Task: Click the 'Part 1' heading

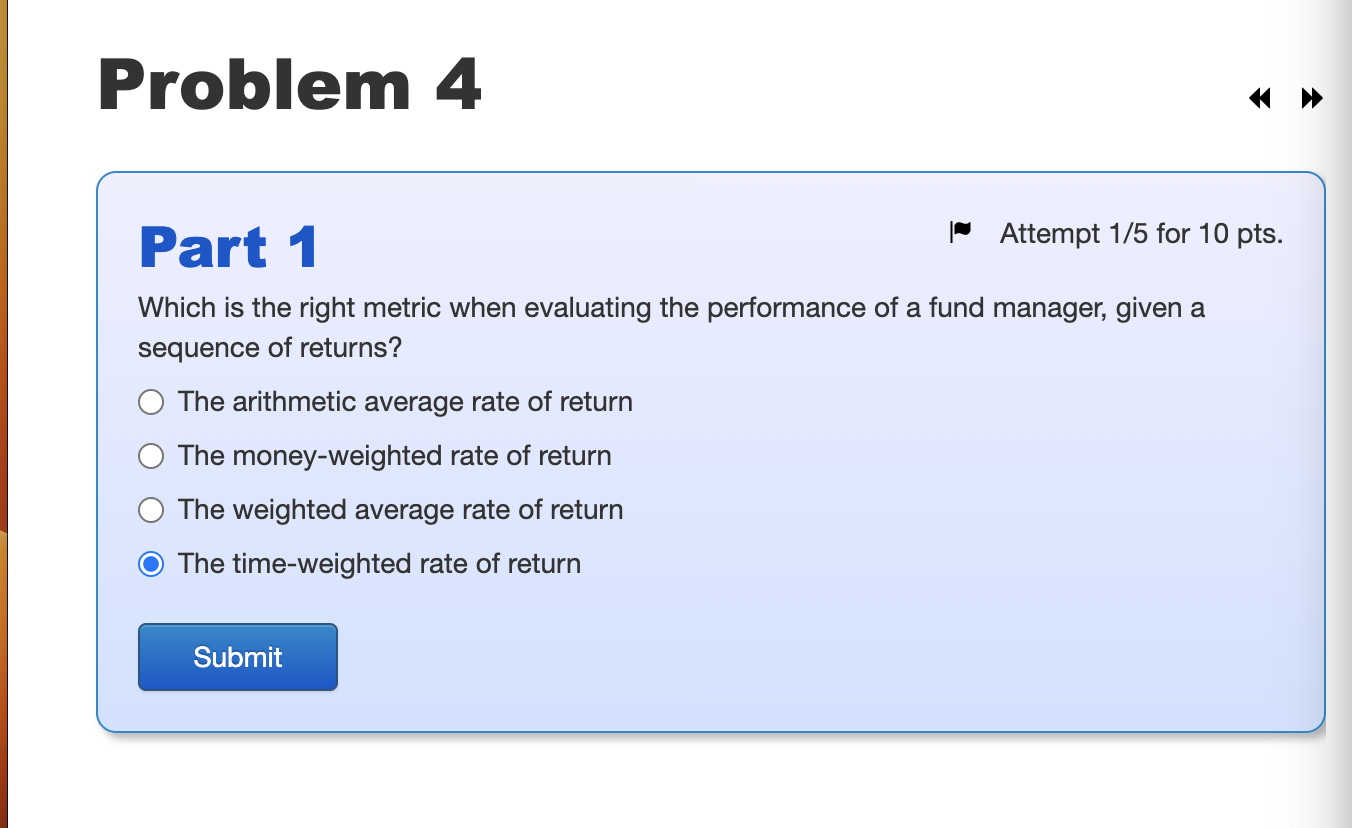Action: (x=228, y=246)
